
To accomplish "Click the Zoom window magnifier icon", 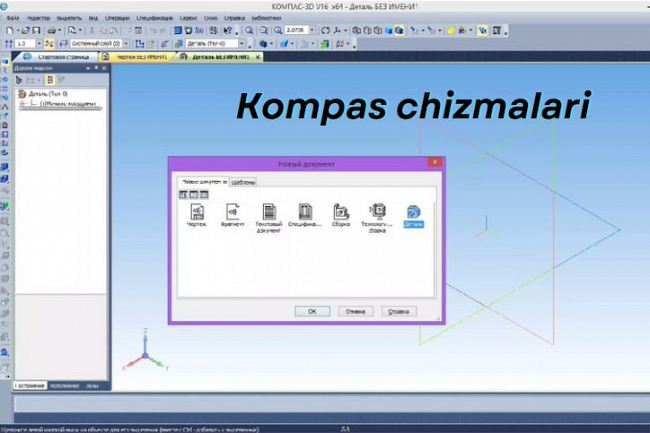I will coord(249,31).
